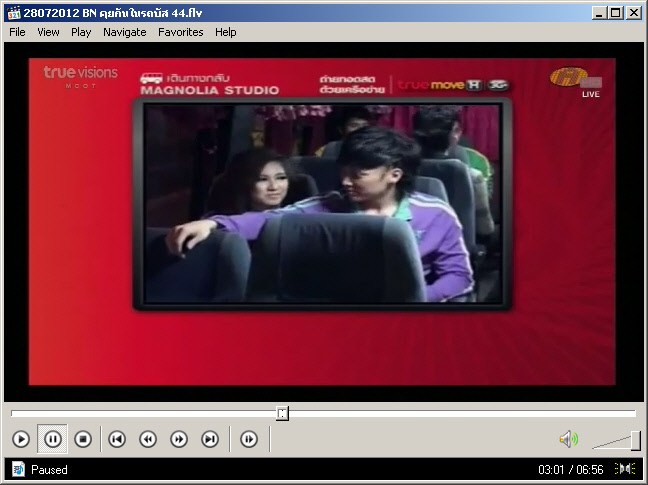
Task: Open the Favorites menu
Action: [181, 32]
